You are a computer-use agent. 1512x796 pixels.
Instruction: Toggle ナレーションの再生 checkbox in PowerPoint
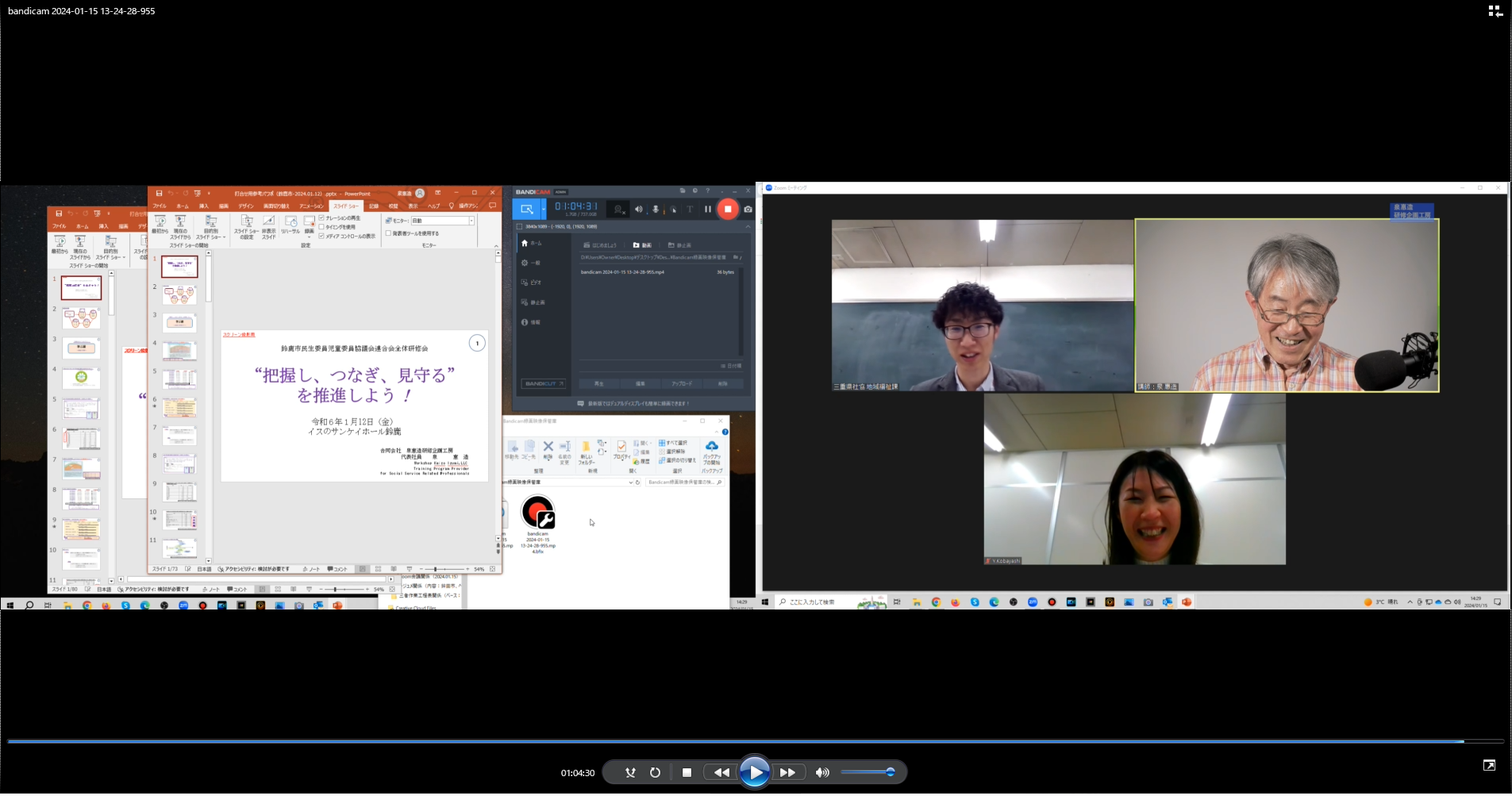(x=321, y=218)
